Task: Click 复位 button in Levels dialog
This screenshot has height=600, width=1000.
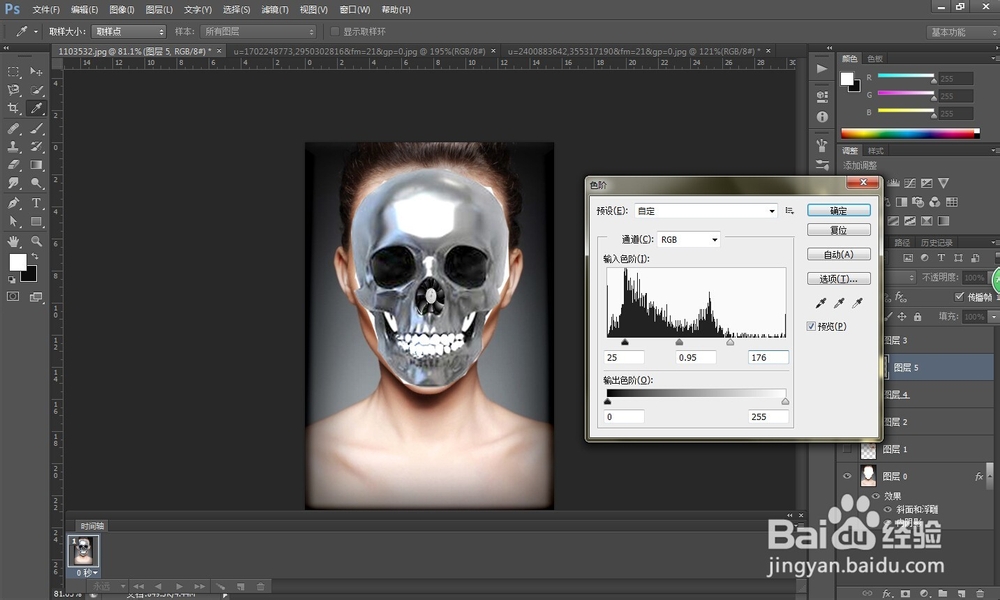Action: pyautogui.click(x=839, y=230)
